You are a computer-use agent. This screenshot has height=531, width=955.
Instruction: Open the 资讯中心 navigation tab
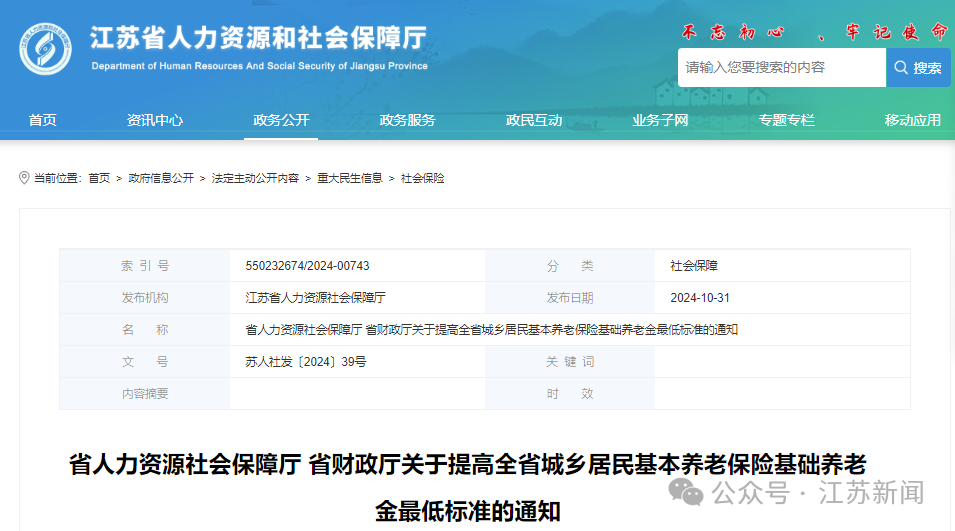(x=155, y=120)
